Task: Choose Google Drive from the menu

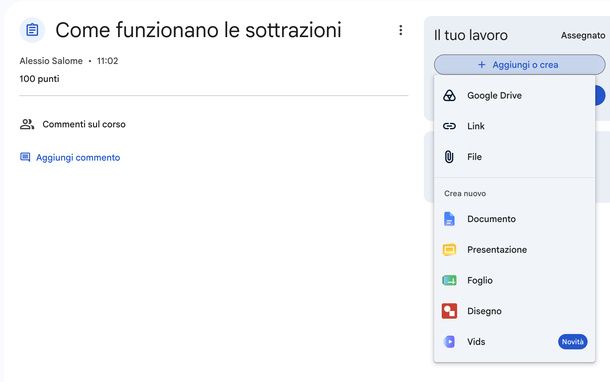Action: pos(514,95)
